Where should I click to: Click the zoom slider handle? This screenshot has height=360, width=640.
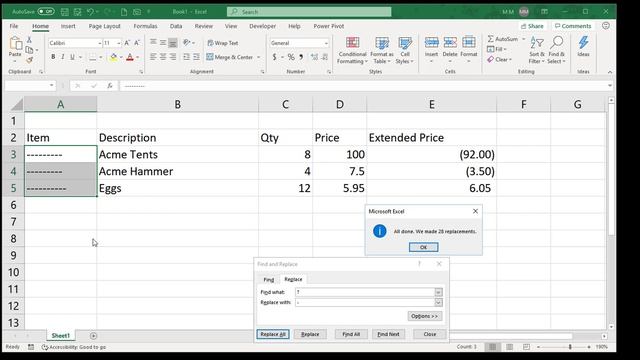coord(570,347)
